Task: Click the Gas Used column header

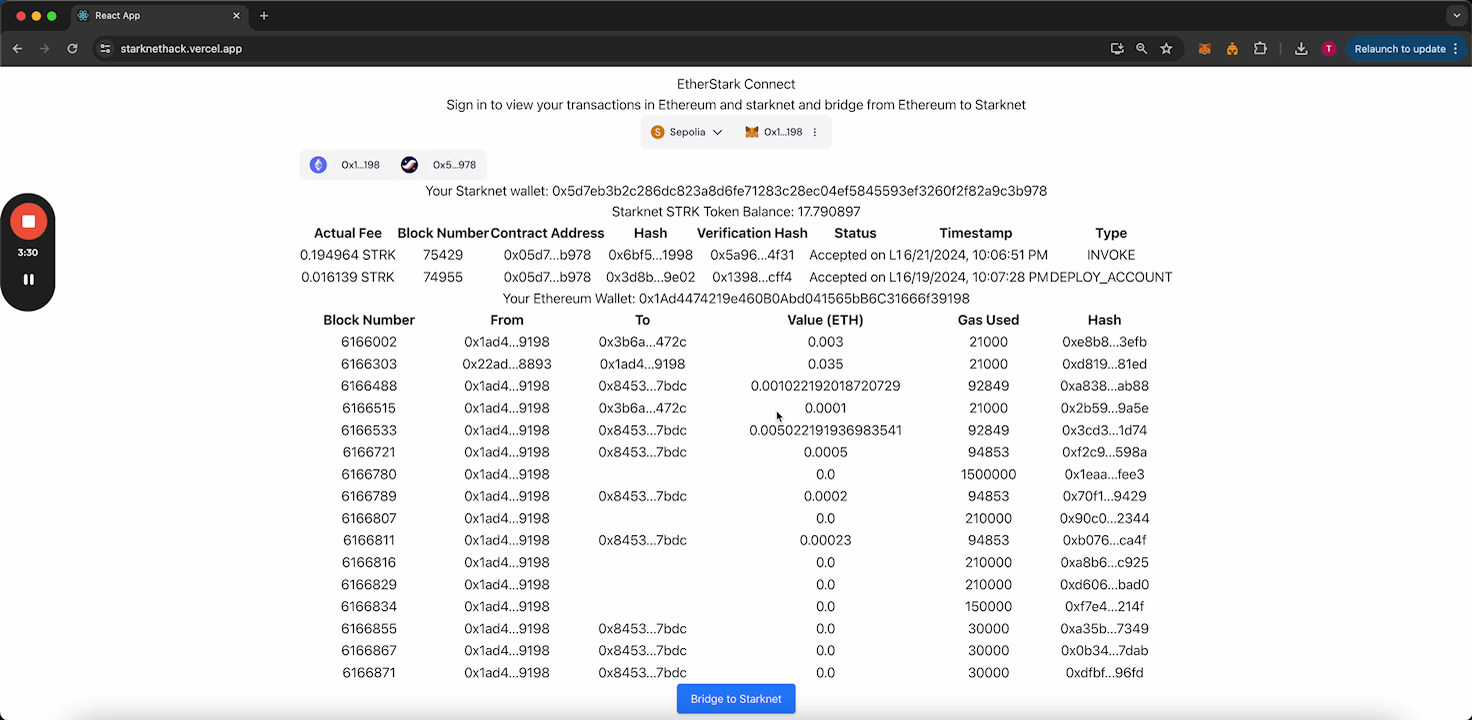Action: pos(988,320)
